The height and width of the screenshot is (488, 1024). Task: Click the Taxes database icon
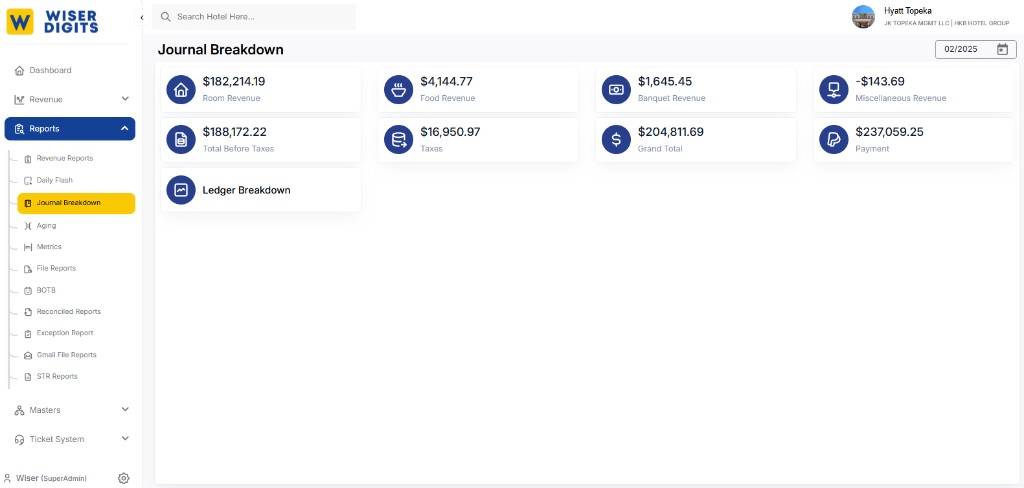(x=398, y=140)
